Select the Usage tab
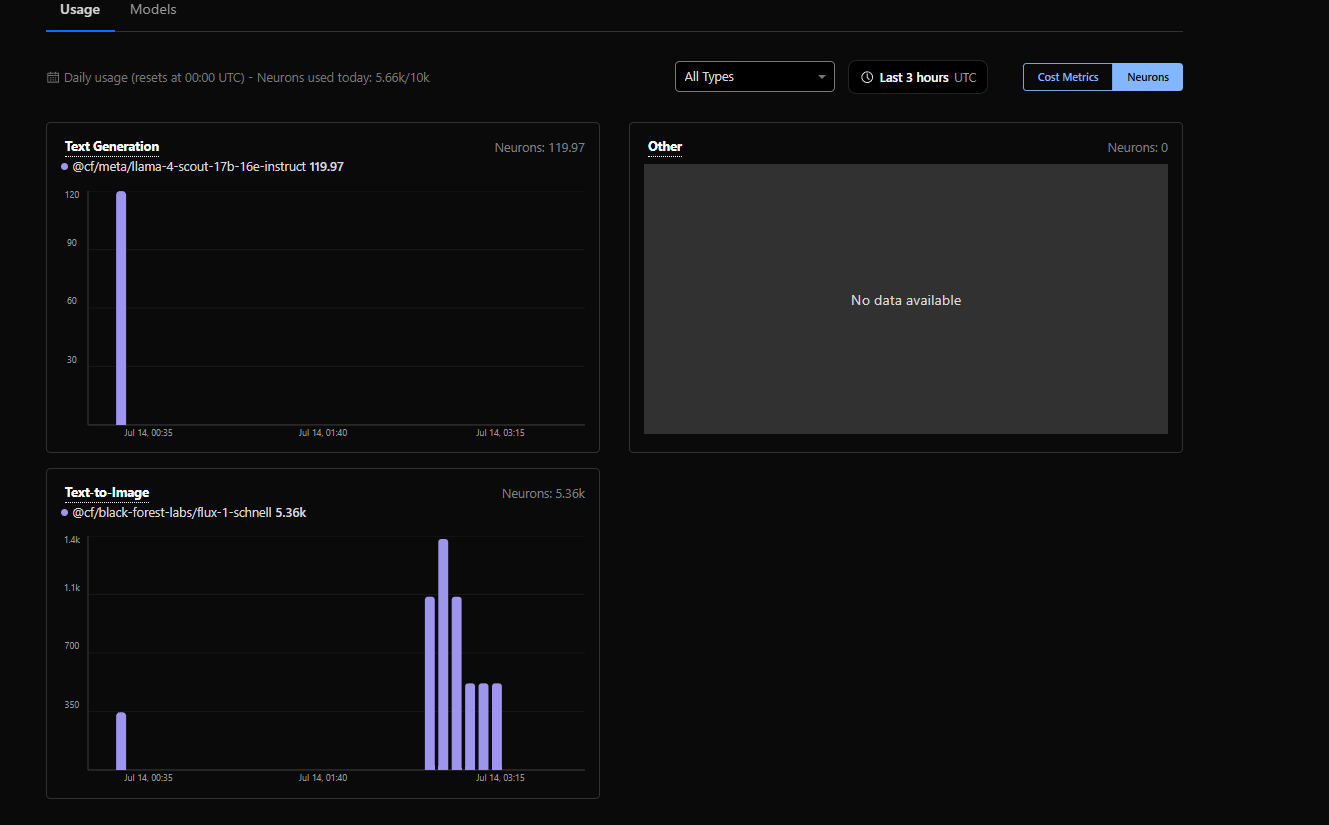Viewport: 1329px width, 825px height. tap(80, 10)
